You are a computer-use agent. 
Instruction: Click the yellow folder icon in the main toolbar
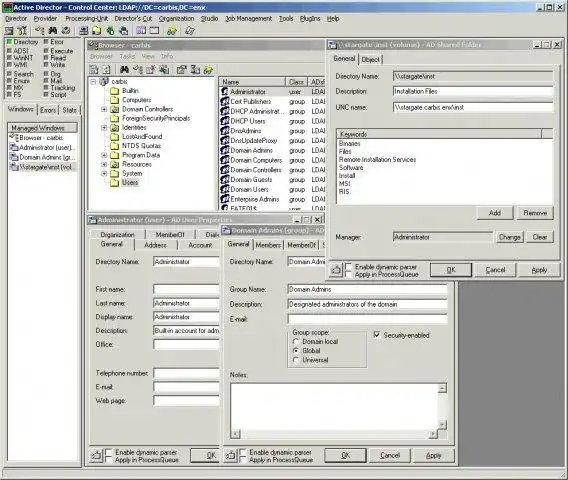point(97,31)
